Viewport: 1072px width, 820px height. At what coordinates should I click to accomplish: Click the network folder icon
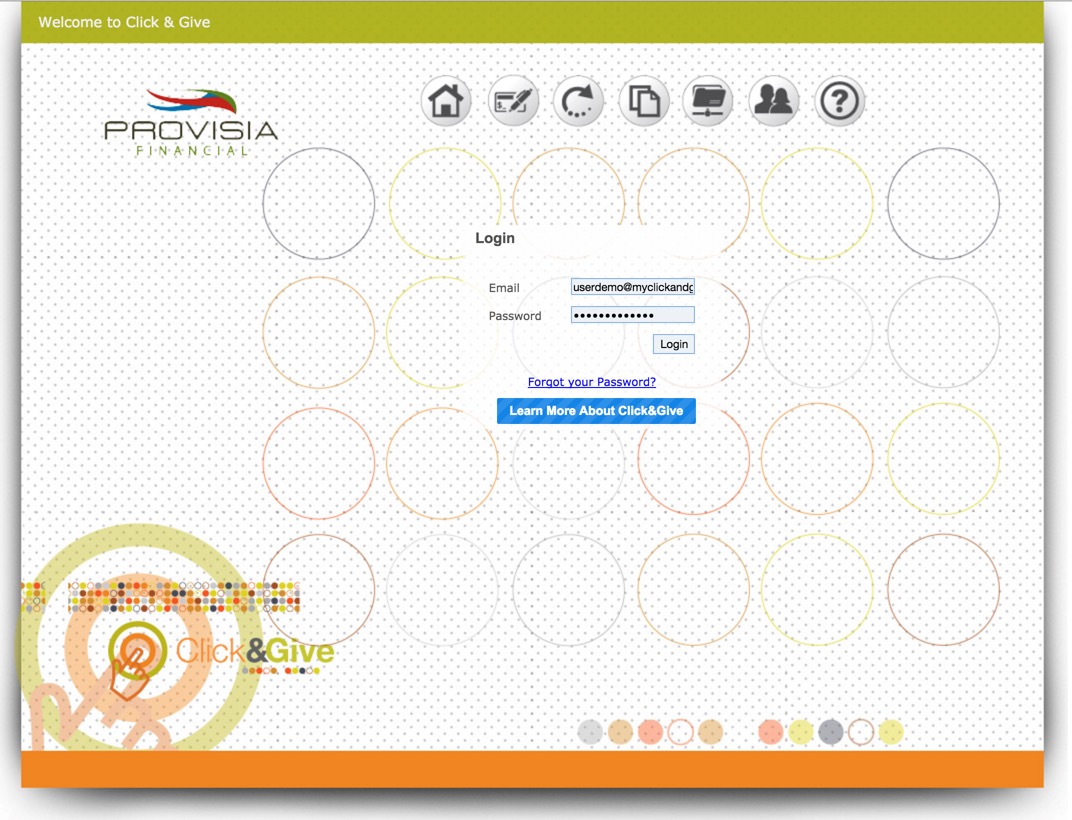coord(708,101)
